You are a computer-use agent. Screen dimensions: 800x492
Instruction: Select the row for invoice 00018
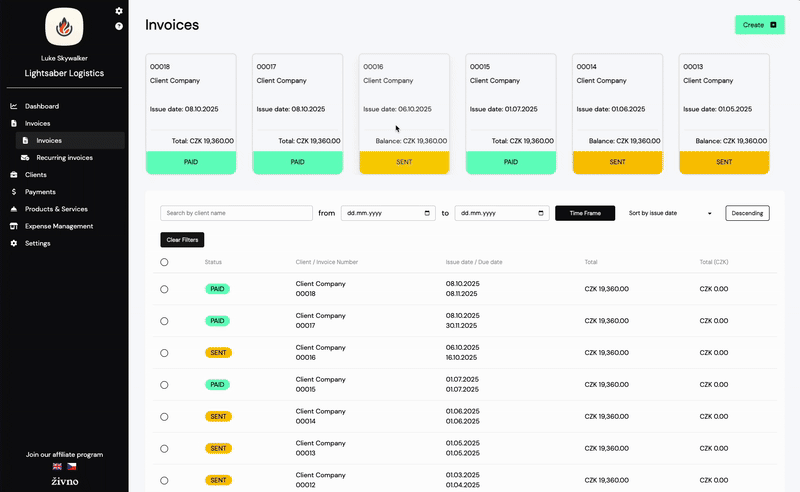pos(164,289)
